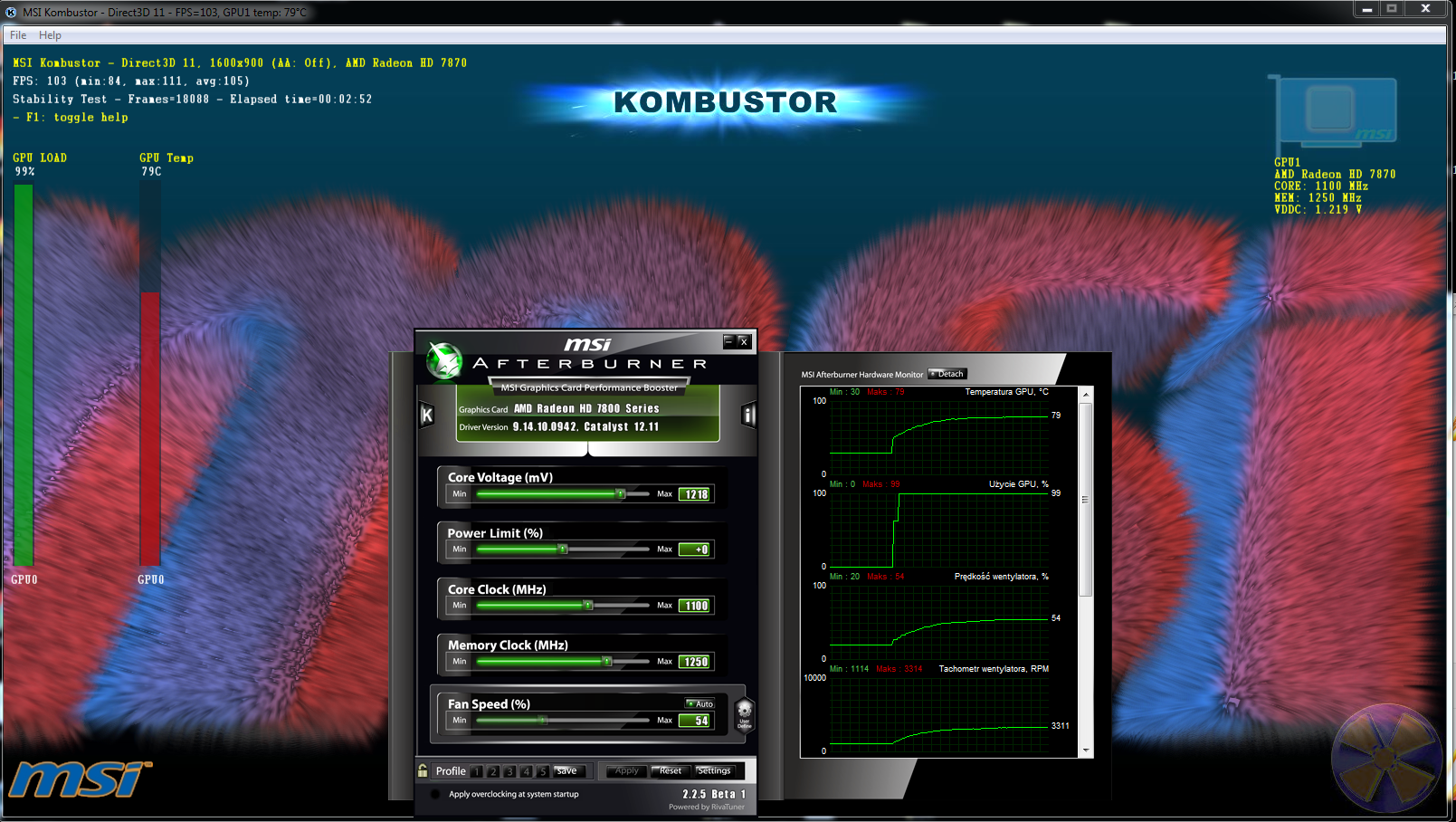This screenshot has height=822, width=1456.
Task: Launch Kombustor via the K icon in Afterburner
Action: point(427,416)
